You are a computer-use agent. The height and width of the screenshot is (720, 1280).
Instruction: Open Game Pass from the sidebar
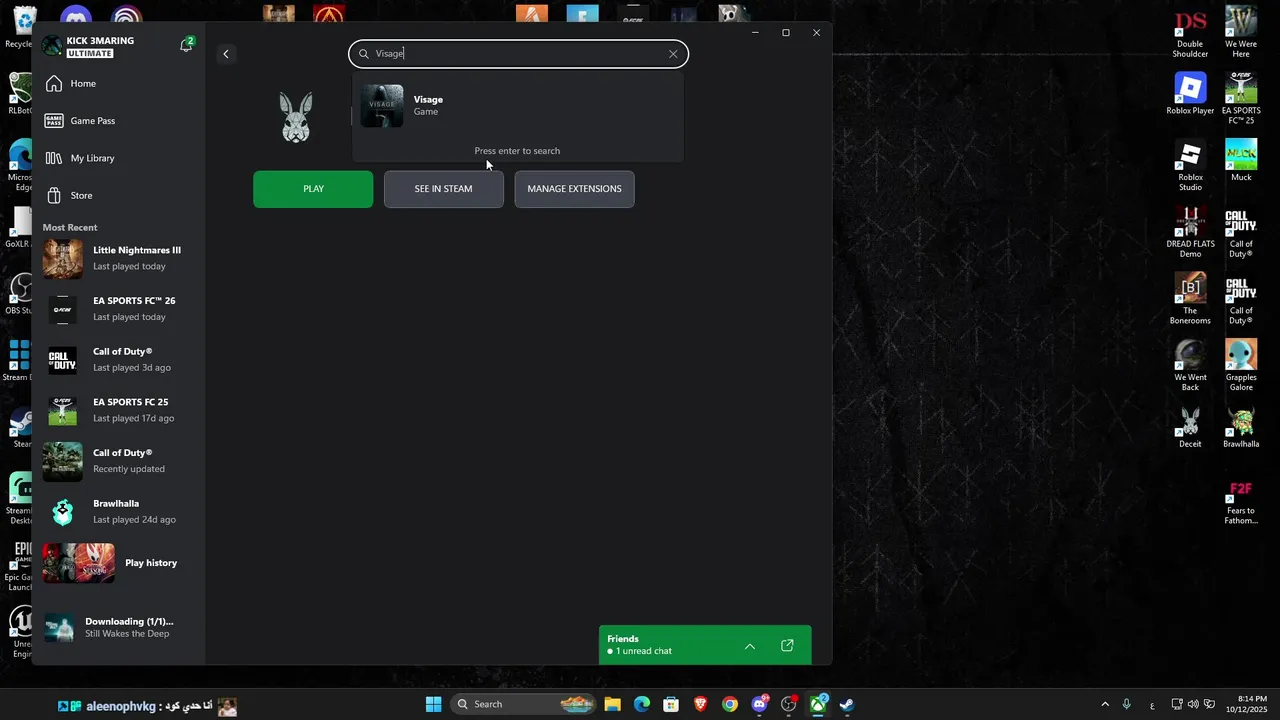[x=118, y=121]
